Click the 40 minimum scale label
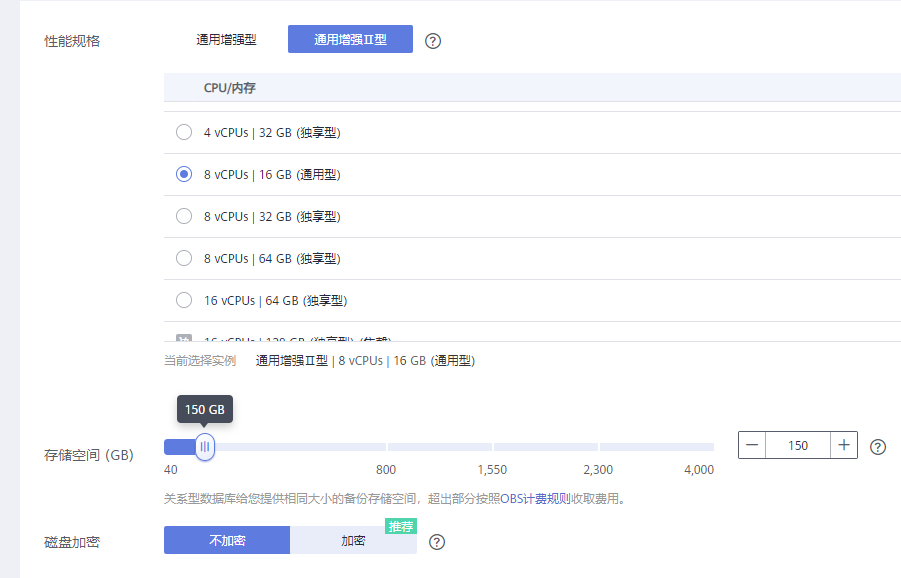Image resolution: width=901 pixels, height=578 pixels. pos(171,470)
